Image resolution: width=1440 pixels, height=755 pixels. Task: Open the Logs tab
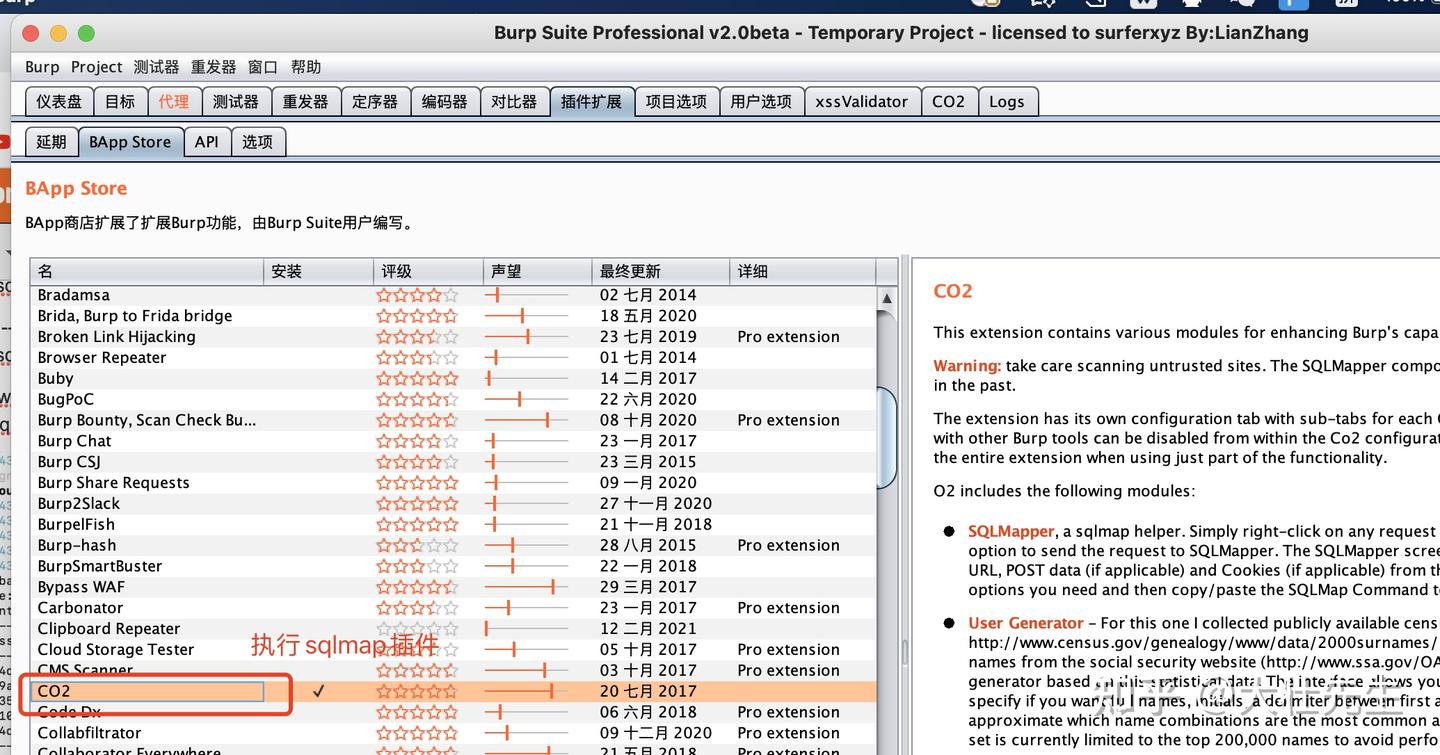pos(1007,100)
